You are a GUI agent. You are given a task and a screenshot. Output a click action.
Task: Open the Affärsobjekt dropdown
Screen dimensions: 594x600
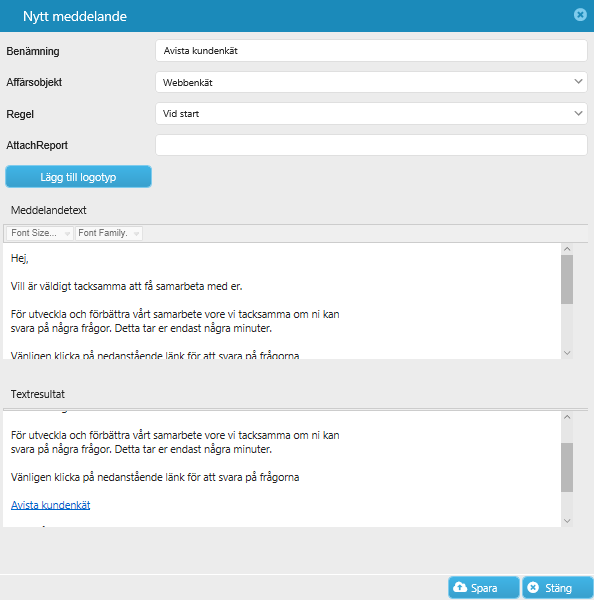[x=371, y=82]
